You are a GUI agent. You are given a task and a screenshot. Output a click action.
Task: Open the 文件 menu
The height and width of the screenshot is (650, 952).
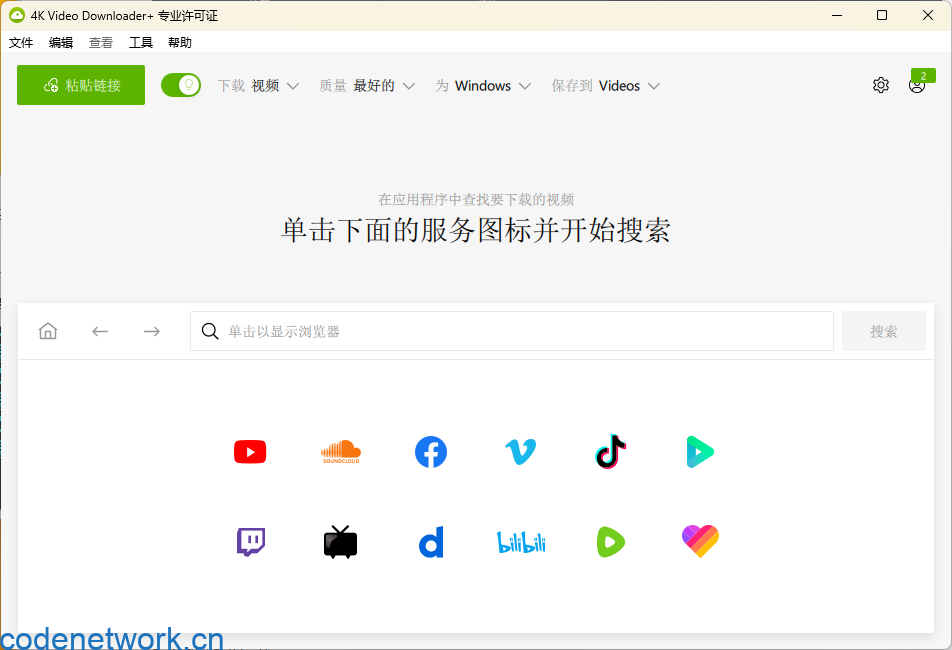(x=21, y=42)
